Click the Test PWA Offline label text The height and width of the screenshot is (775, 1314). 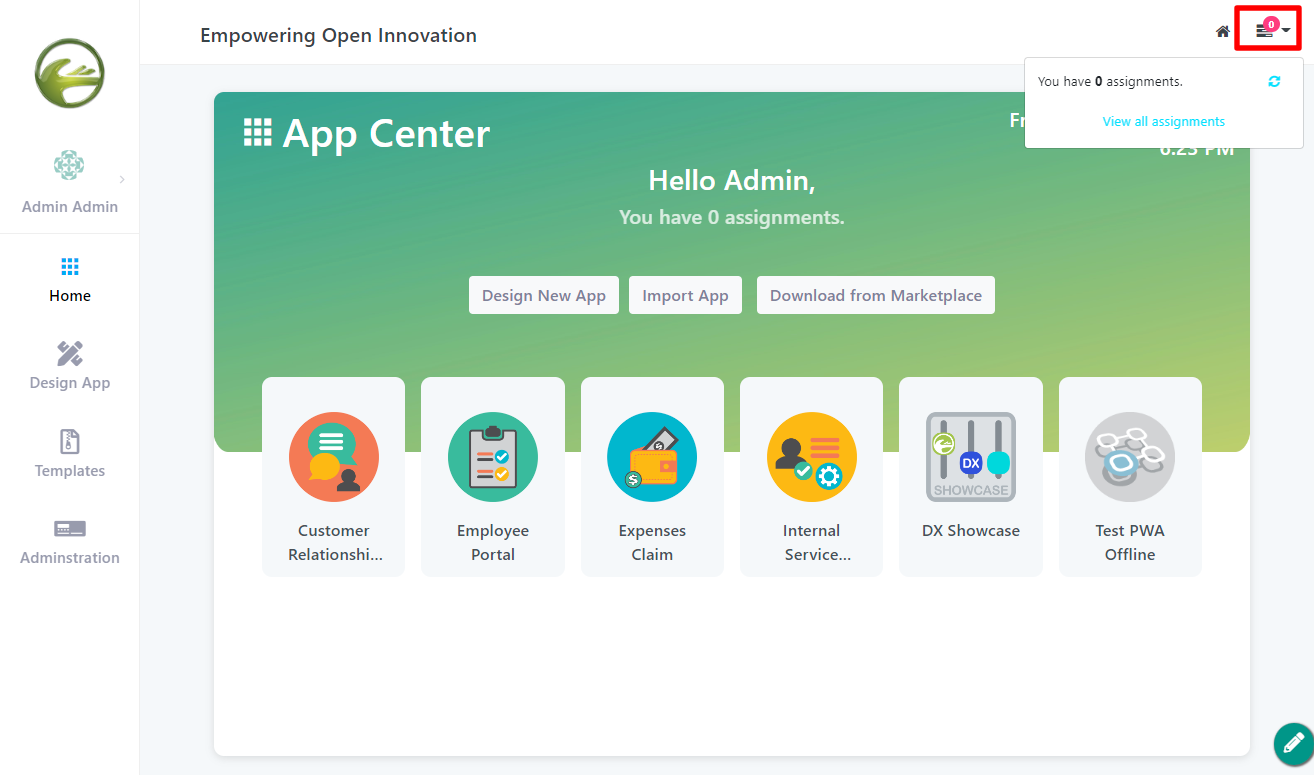point(1130,543)
